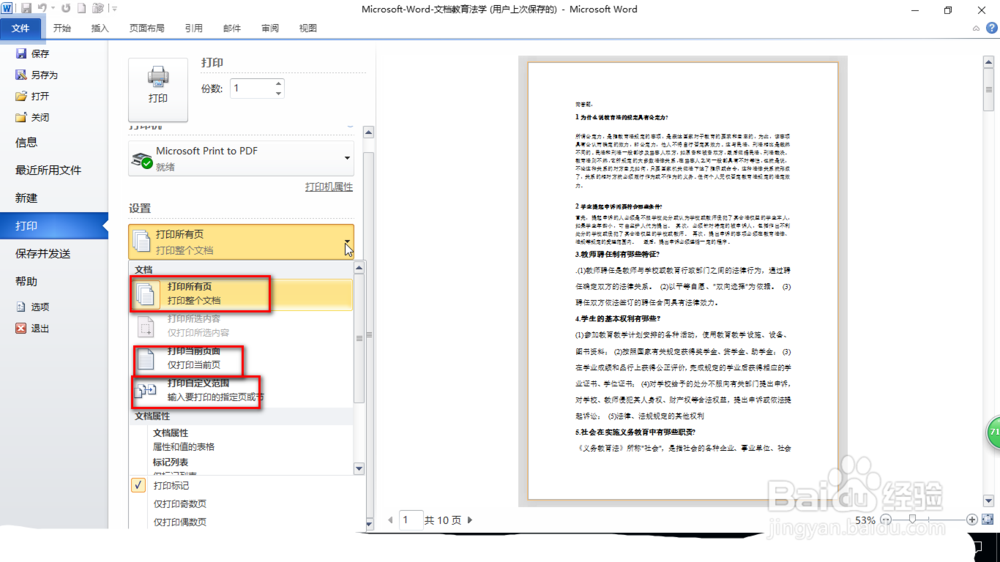Click the 53% zoom level text
1000x562 pixels.
(865, 520)
